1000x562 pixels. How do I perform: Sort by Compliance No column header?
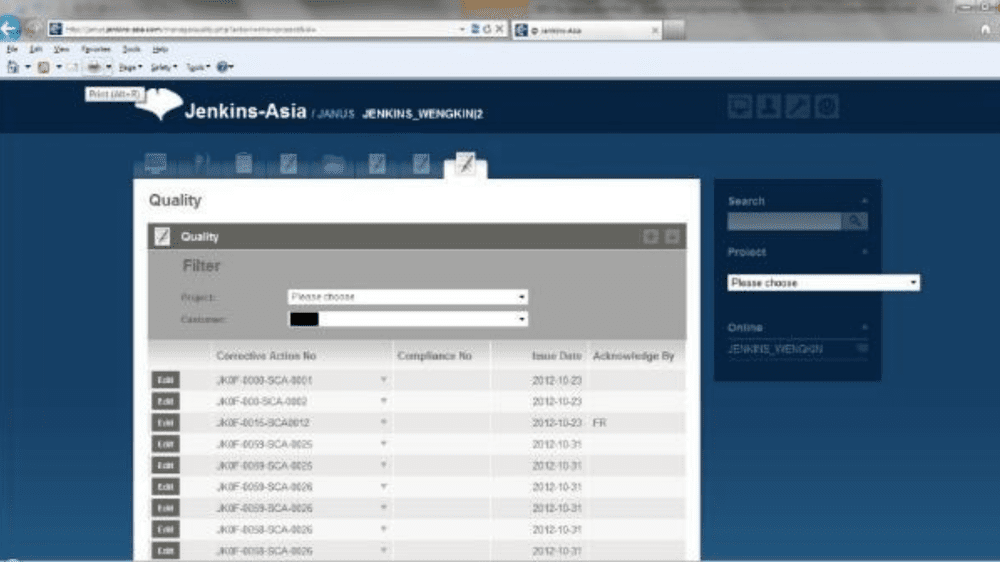click(434, 356)
